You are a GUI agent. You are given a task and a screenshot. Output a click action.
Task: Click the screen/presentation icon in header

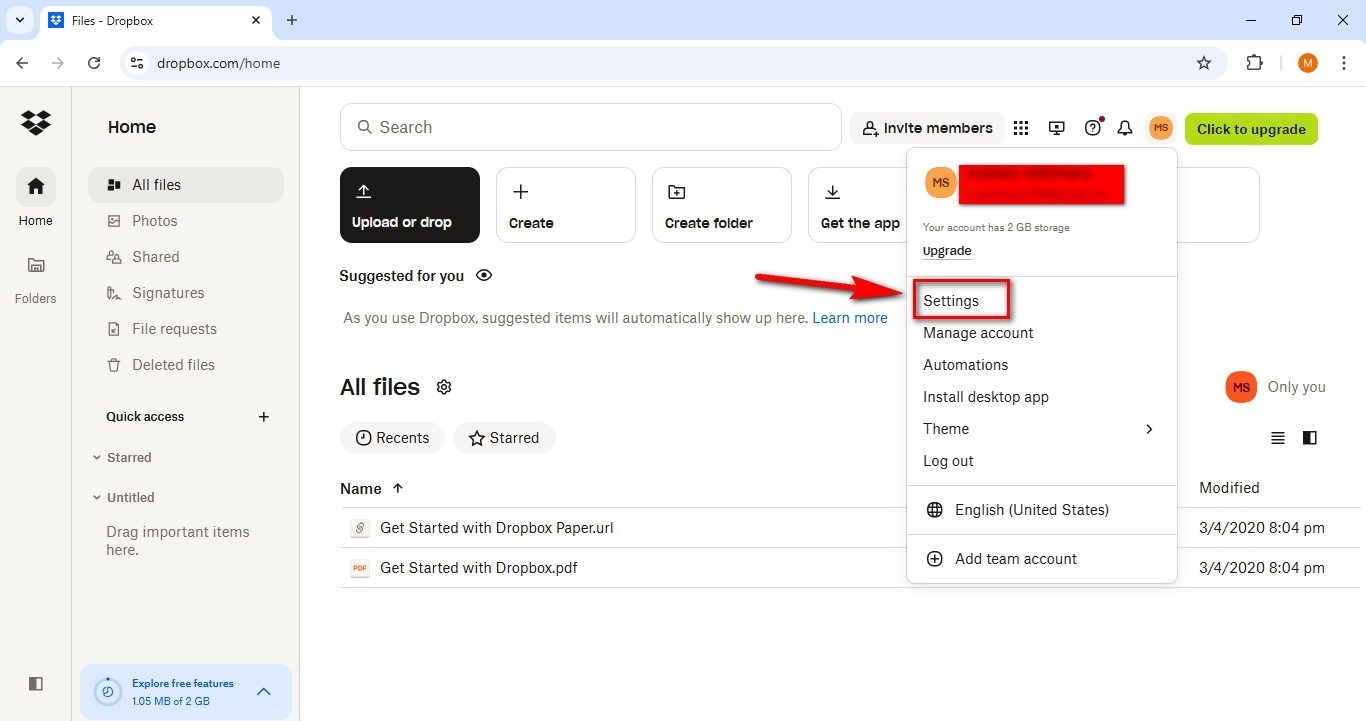(1057, 128)
